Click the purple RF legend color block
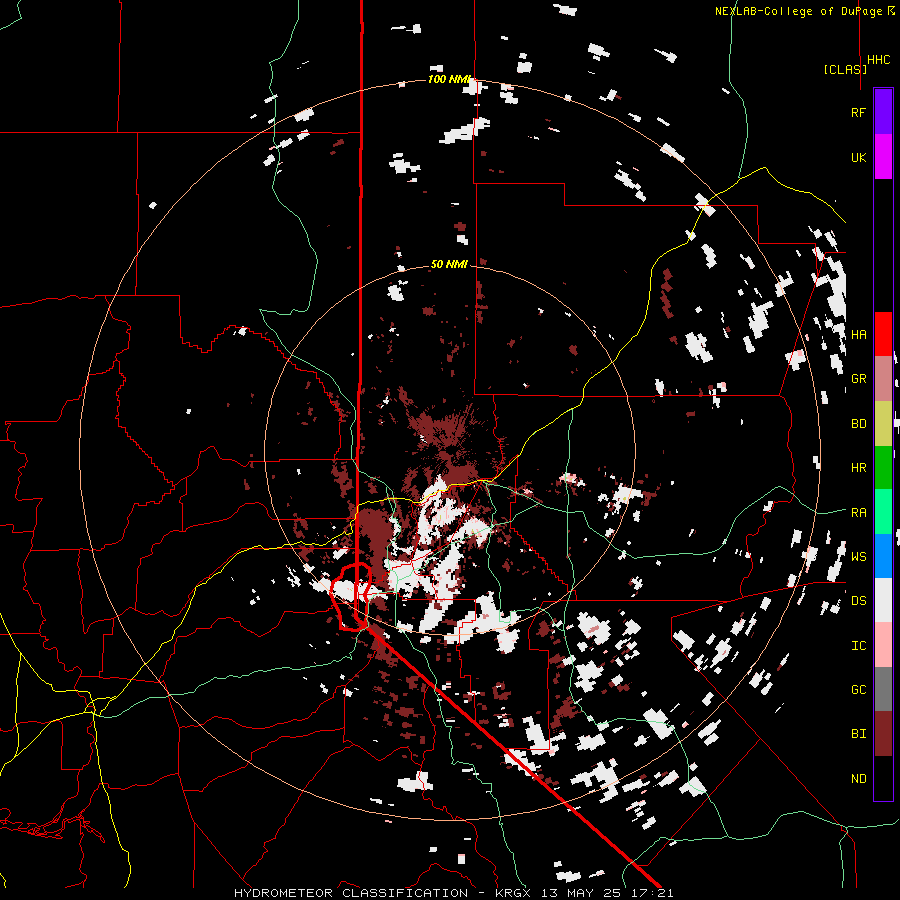The image size is (900, 900). point(883,112)
